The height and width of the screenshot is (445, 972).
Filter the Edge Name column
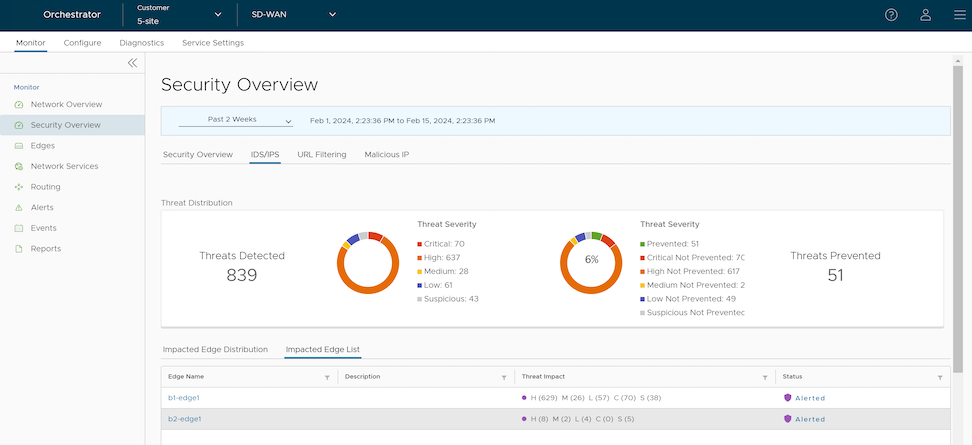(x=327, y=377)
